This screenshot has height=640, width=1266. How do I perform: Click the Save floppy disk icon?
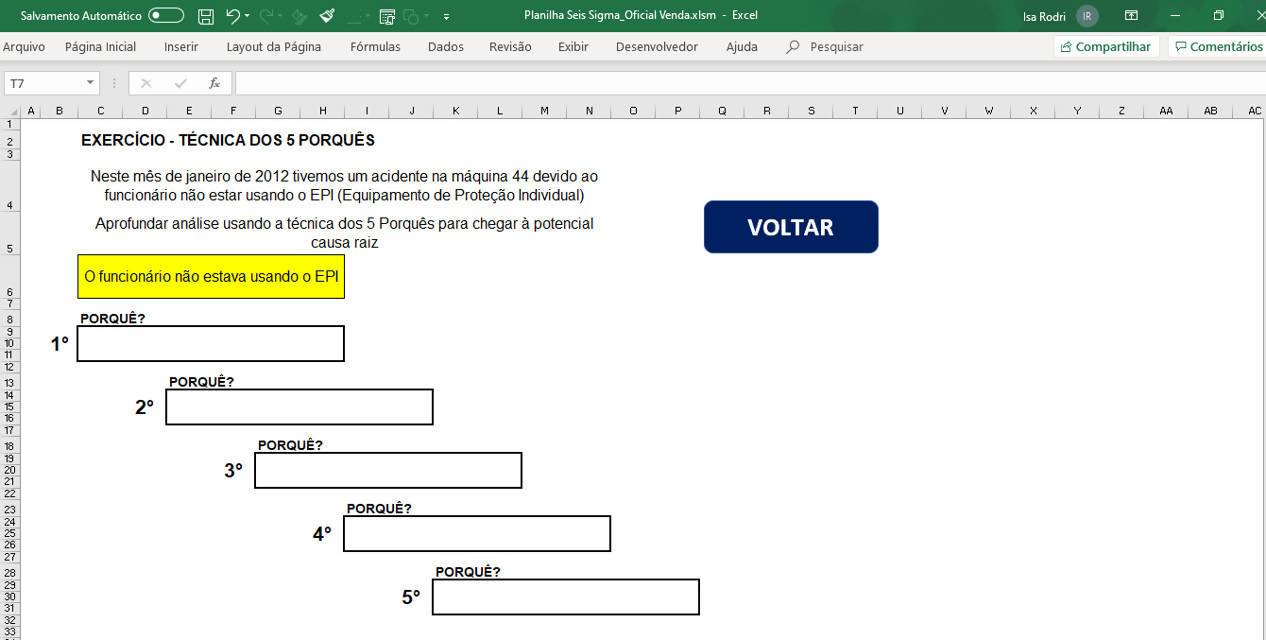(206, 16)
